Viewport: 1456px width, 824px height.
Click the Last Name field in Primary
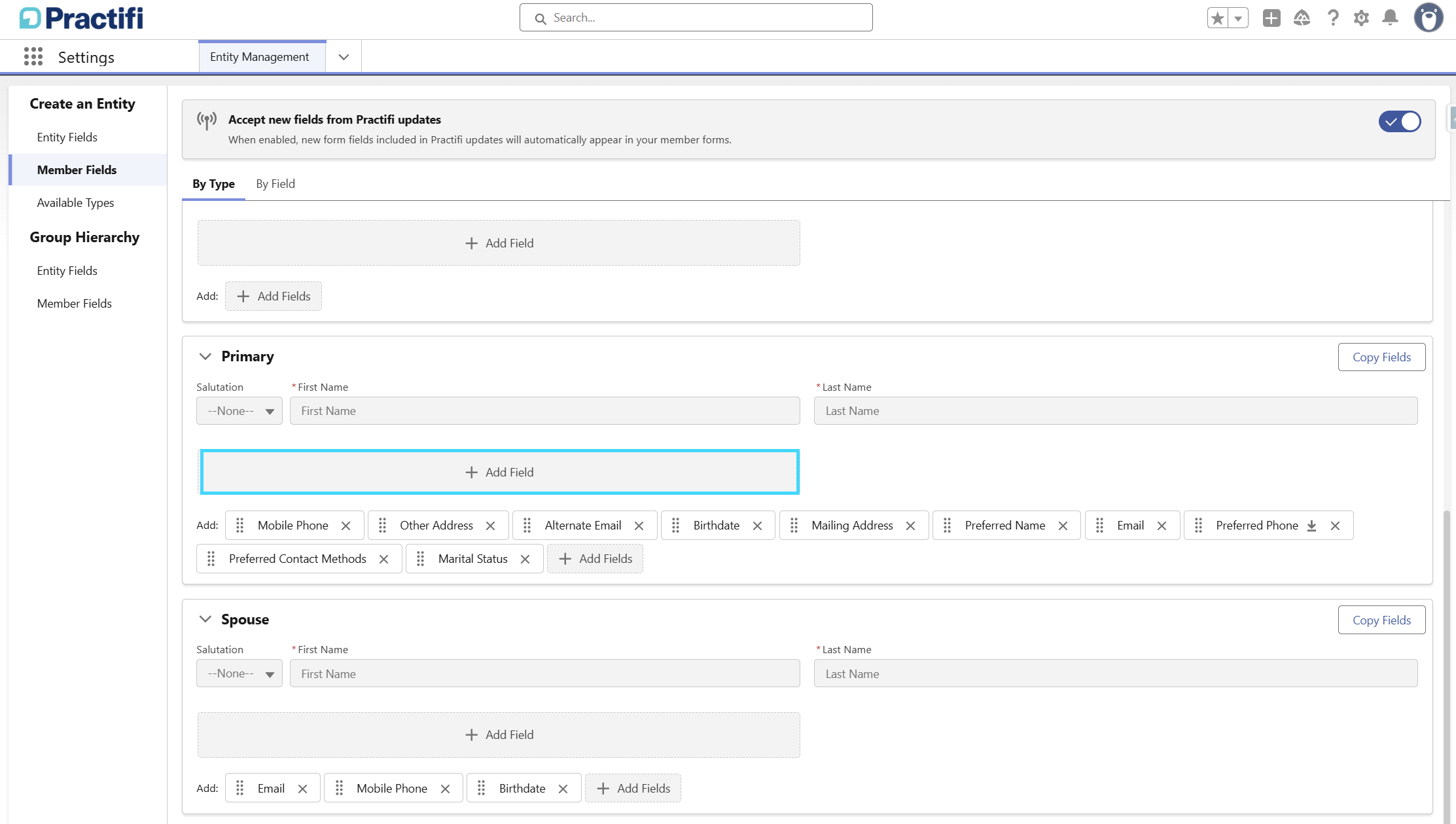pyautogui.click(x=1116, y=411)
